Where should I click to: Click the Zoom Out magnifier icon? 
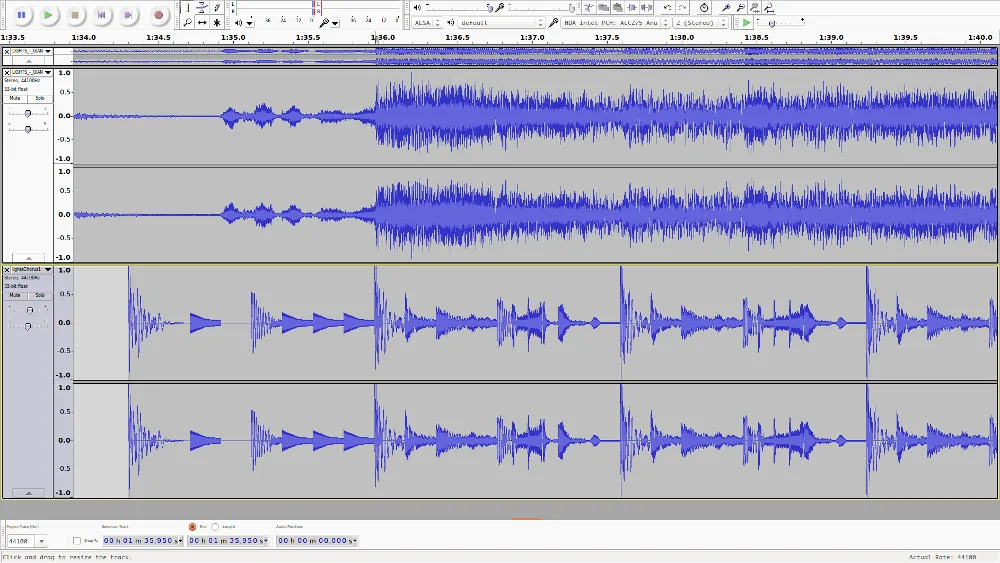pyautogui.click(x=740, y=8)
